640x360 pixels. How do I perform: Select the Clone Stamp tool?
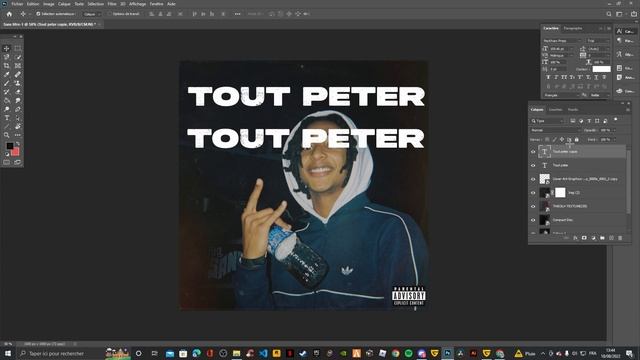click(18, 83)
